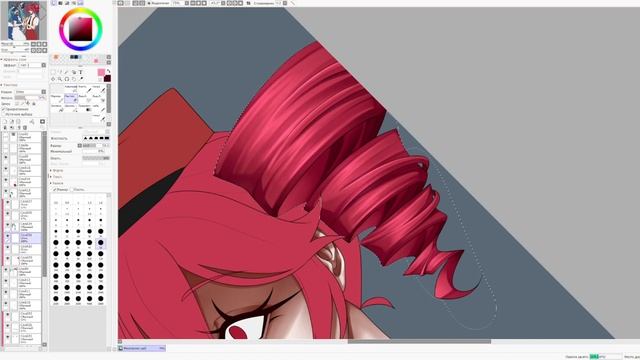Click the zoom percentage field in toolbar
This screenshot has width=640, height=360.
point(179,3)
